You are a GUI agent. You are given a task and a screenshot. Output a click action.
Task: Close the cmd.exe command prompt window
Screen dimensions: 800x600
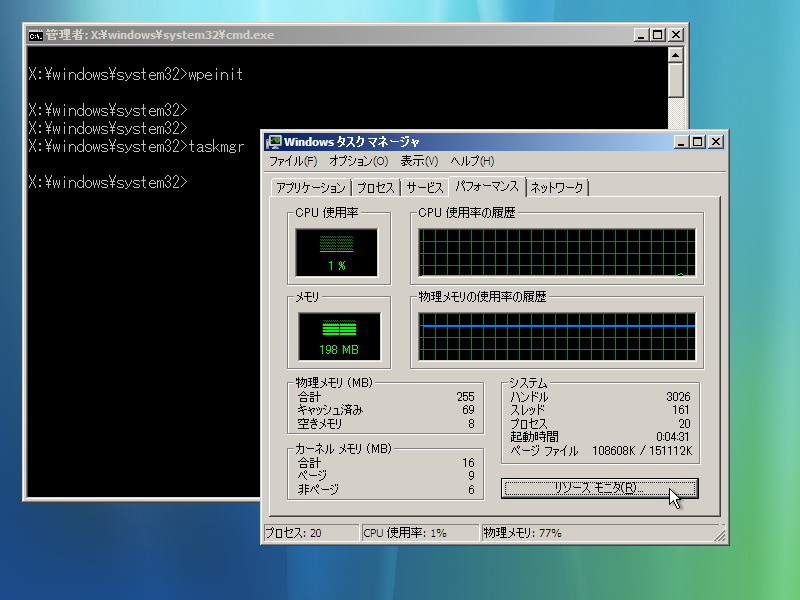676,35
